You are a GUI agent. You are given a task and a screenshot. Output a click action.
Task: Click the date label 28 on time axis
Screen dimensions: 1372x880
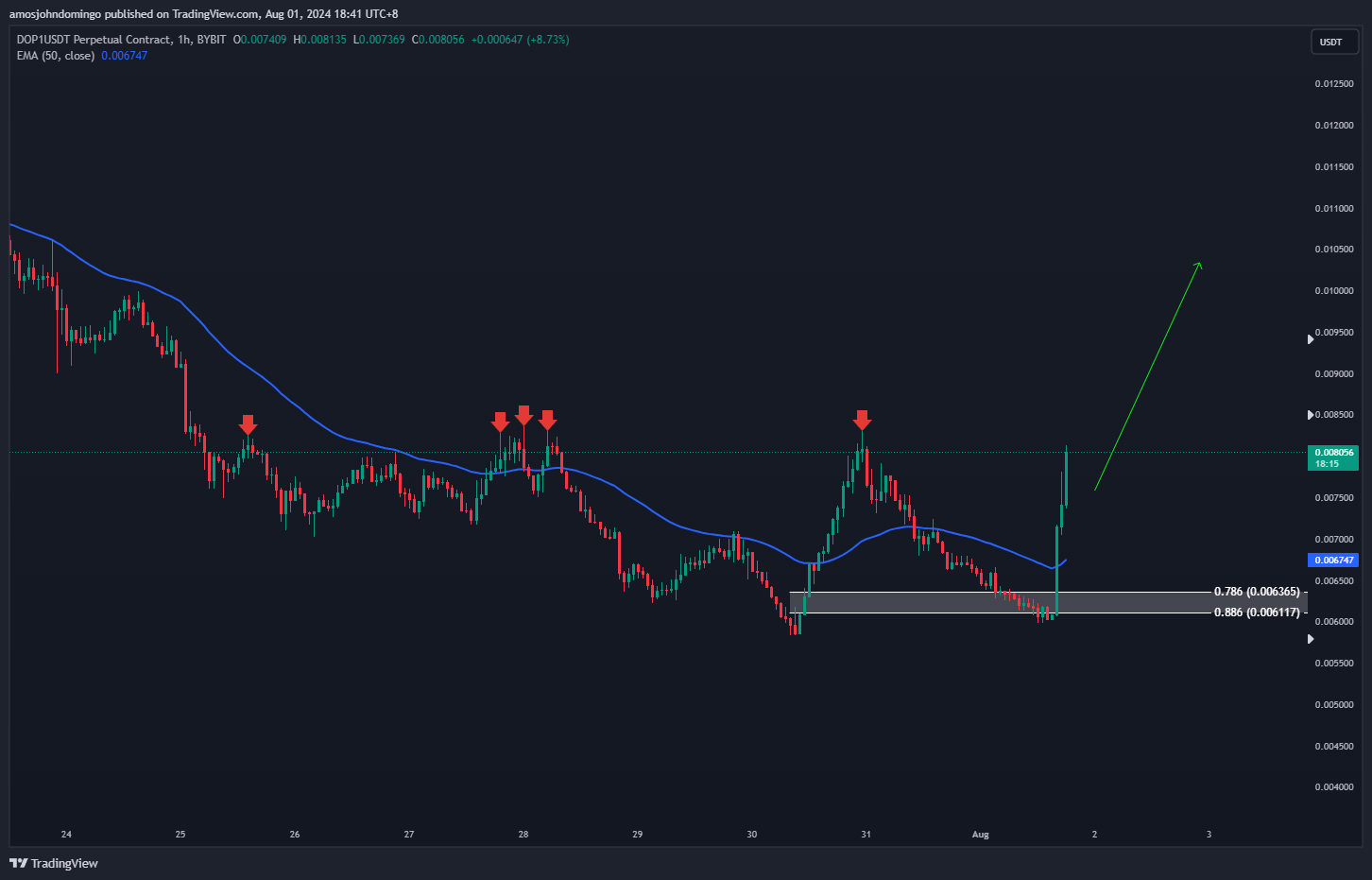523,835
